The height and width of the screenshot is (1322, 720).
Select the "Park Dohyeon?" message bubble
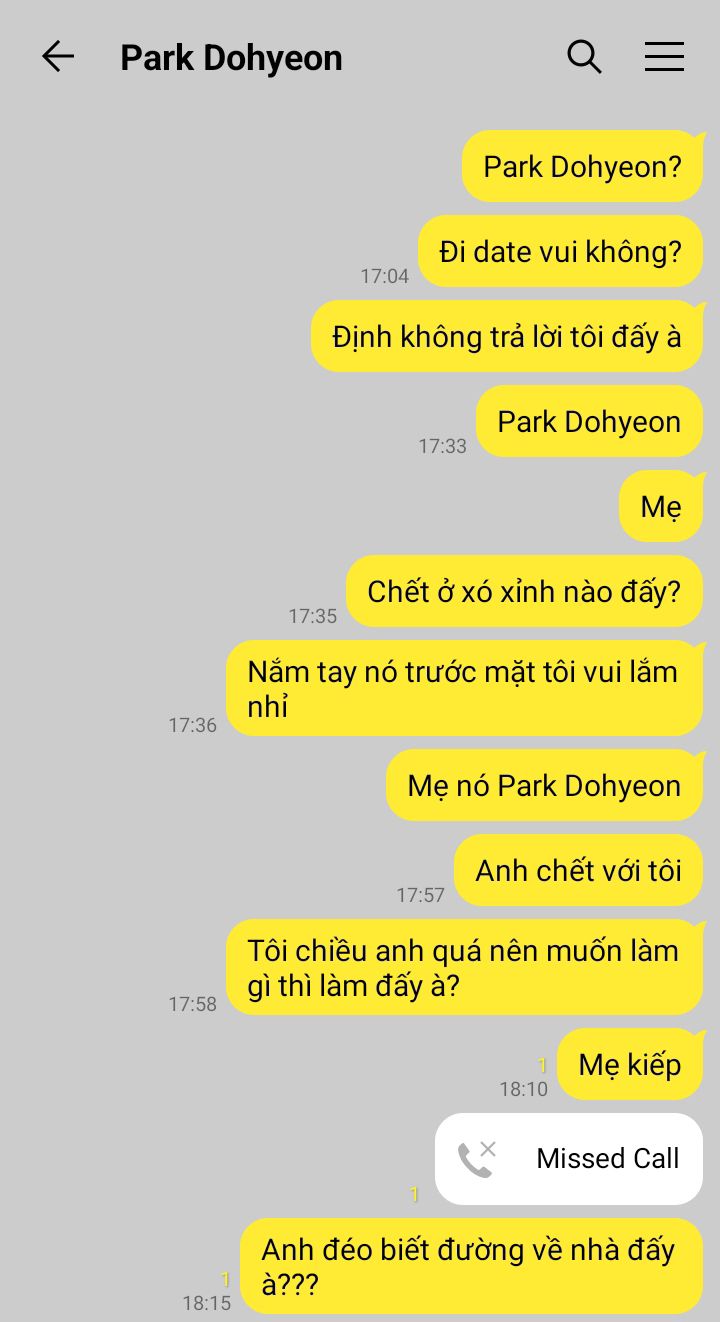583,166
